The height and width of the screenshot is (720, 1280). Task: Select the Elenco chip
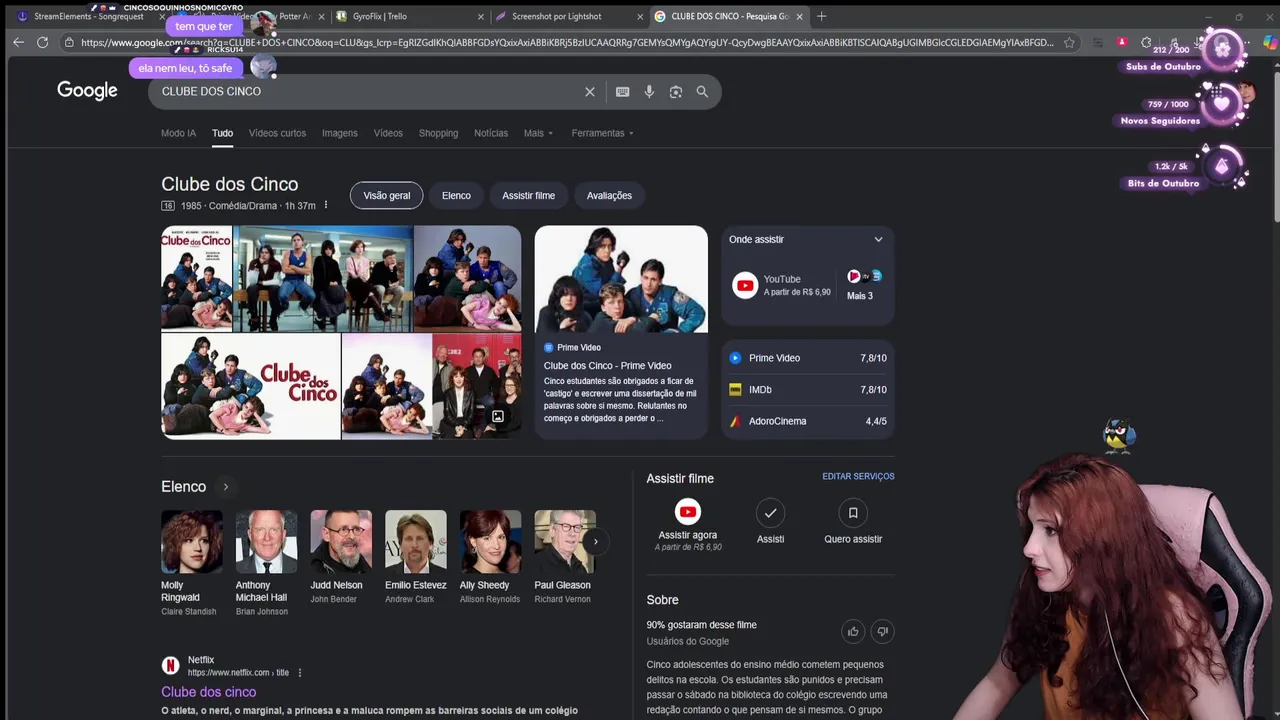point(456,196)
